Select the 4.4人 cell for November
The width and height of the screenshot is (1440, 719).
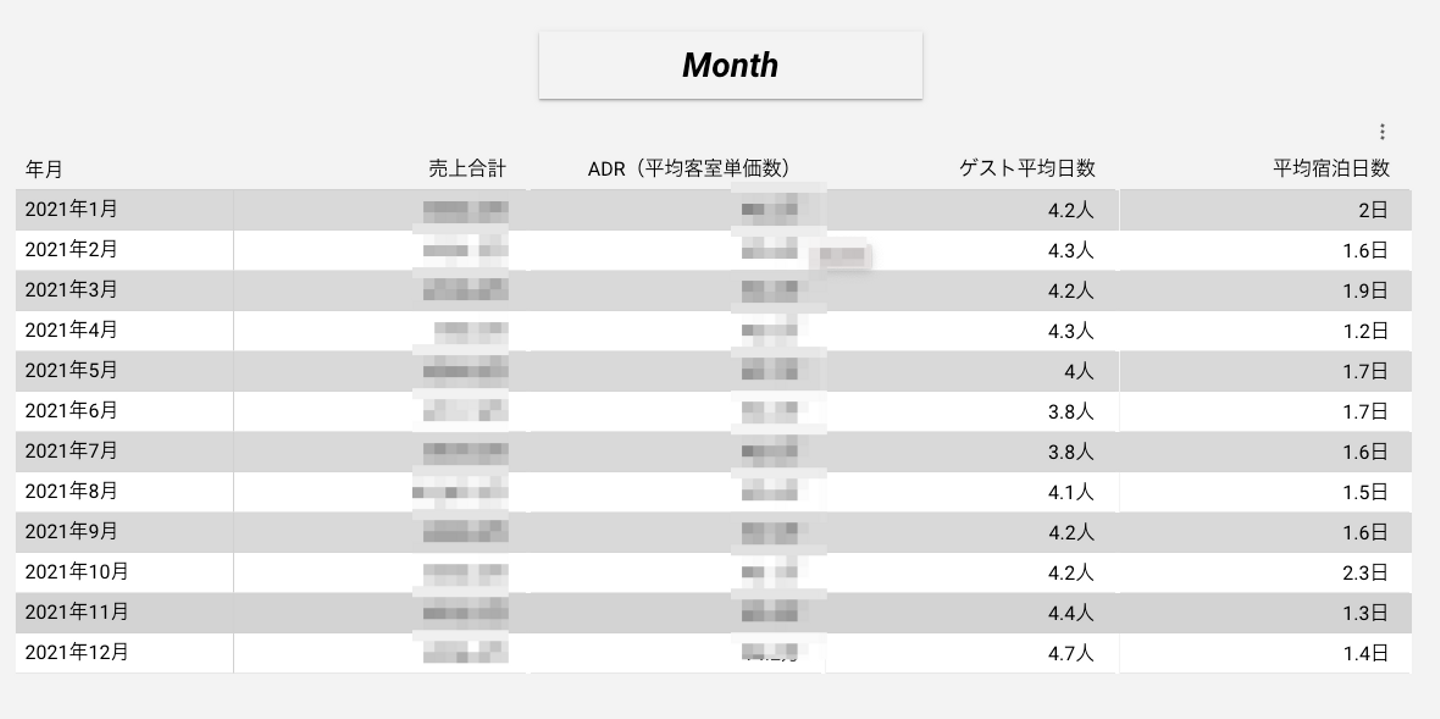1070,613
